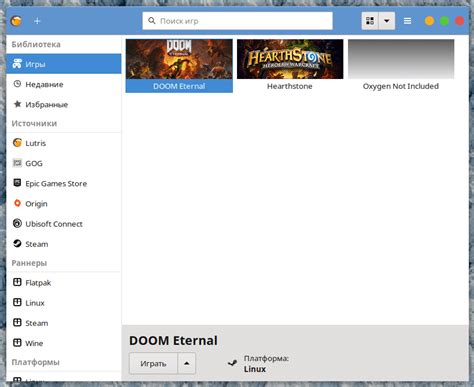Click the Lutris logo in header bar
This screenshot has height=387, width=474.
coord(16,21)
